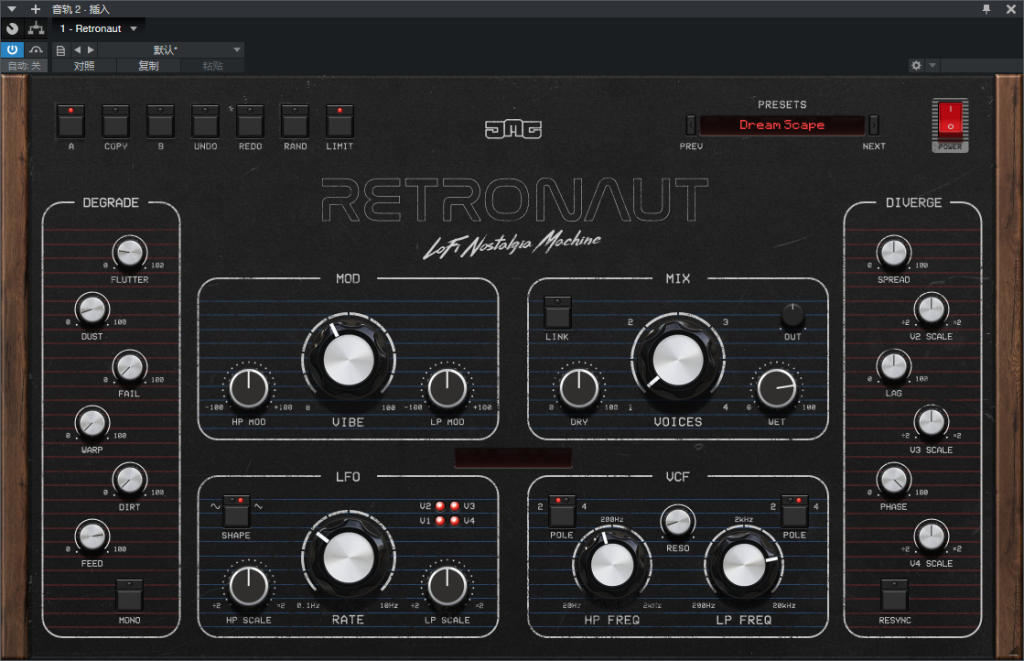The height and width of the screenshot is (661, 1024).
Task: Click the PHASE knob
Action: (893, 479)
